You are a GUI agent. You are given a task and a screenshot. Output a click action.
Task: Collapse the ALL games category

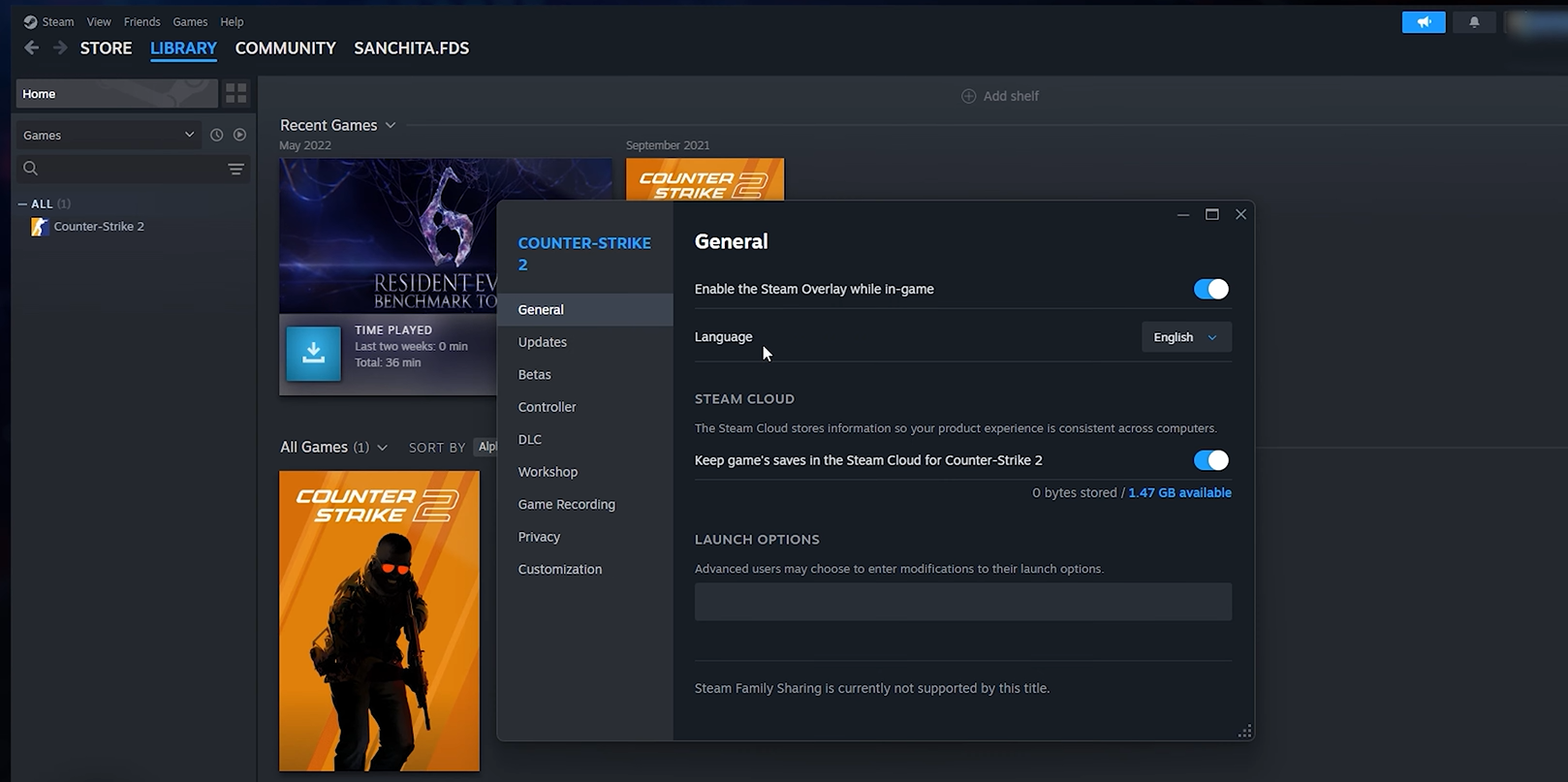pyautogui.click(x=23, y=203)
